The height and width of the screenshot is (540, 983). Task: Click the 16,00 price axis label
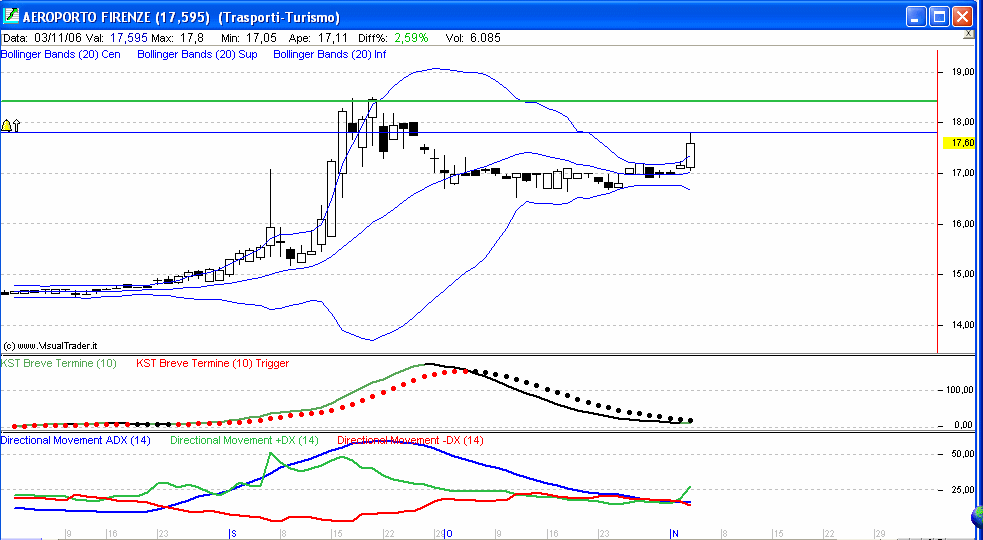964,224
